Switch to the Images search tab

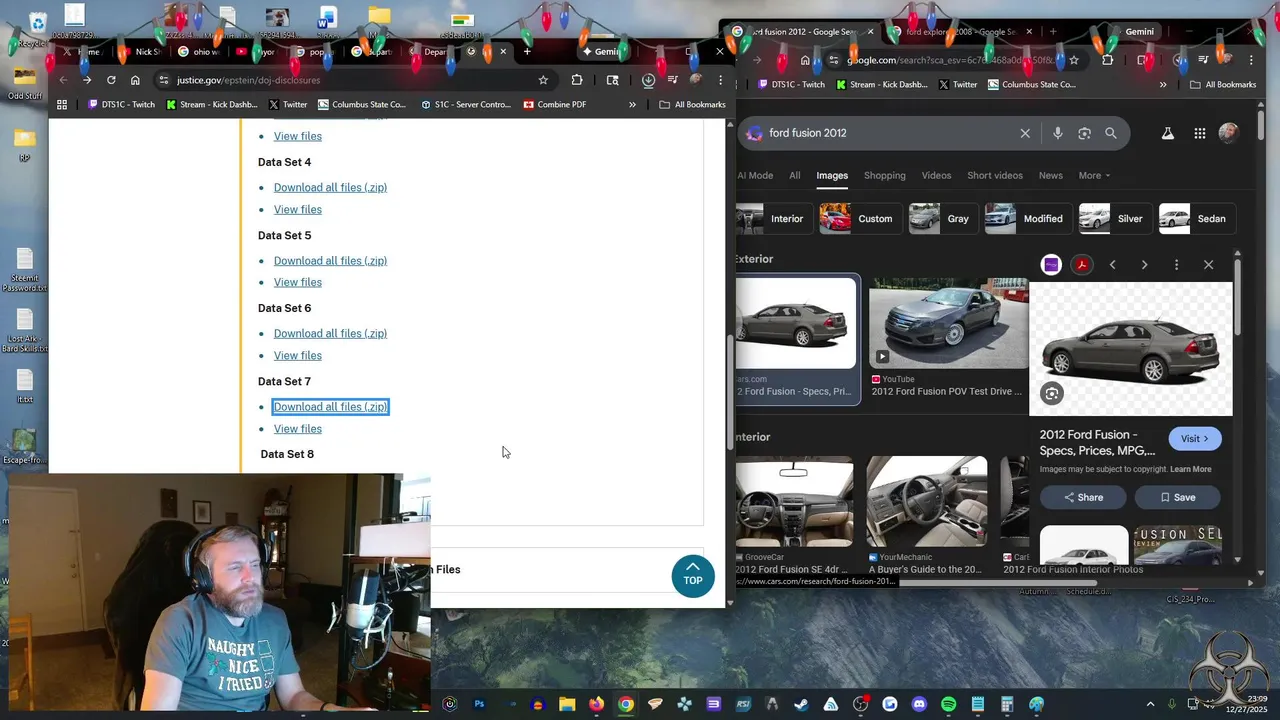point(832,175)
